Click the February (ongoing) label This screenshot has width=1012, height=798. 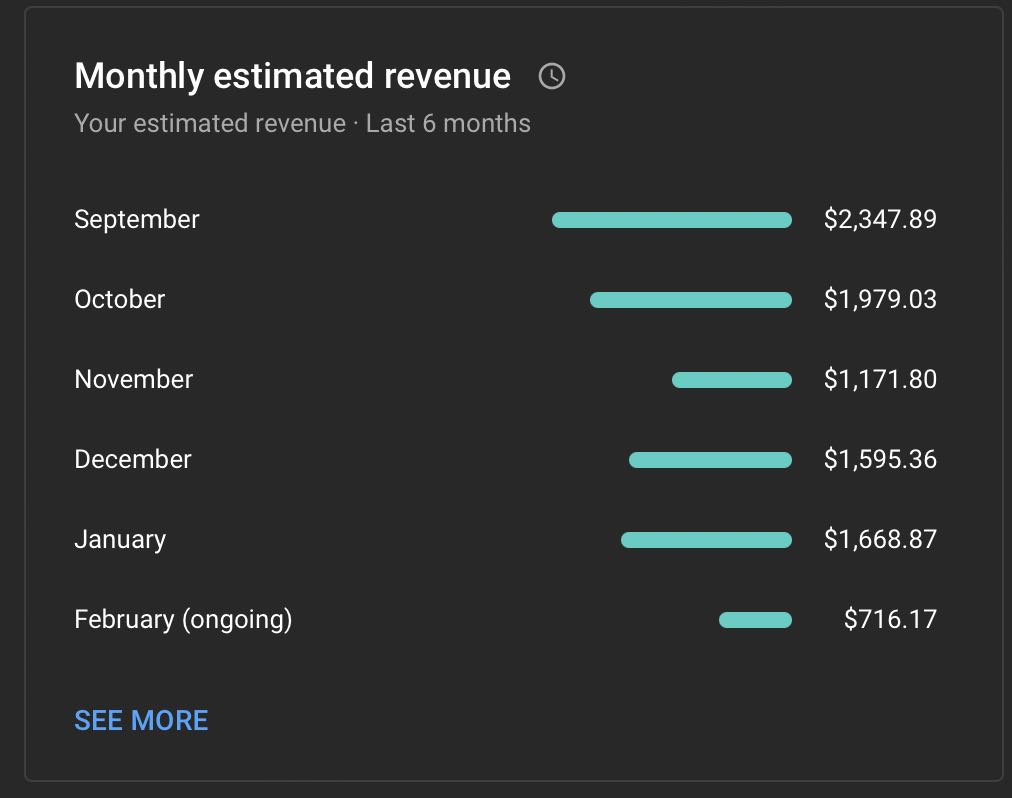(183, 620)
